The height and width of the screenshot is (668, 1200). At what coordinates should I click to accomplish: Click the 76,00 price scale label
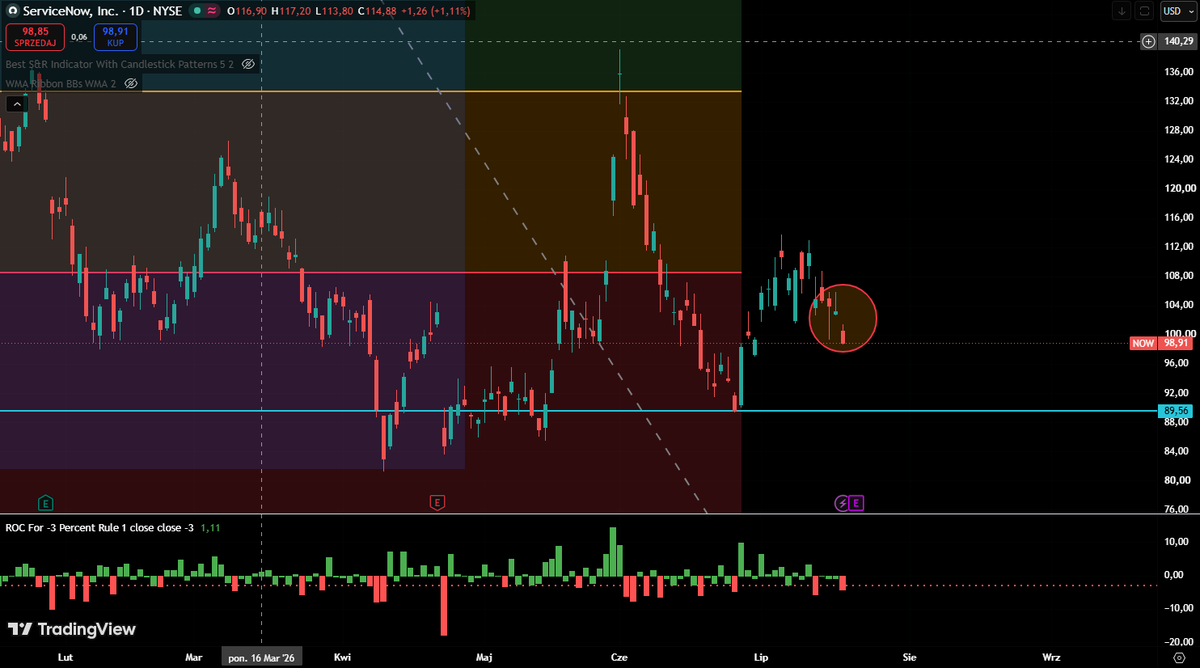[x=1177, y=509]
